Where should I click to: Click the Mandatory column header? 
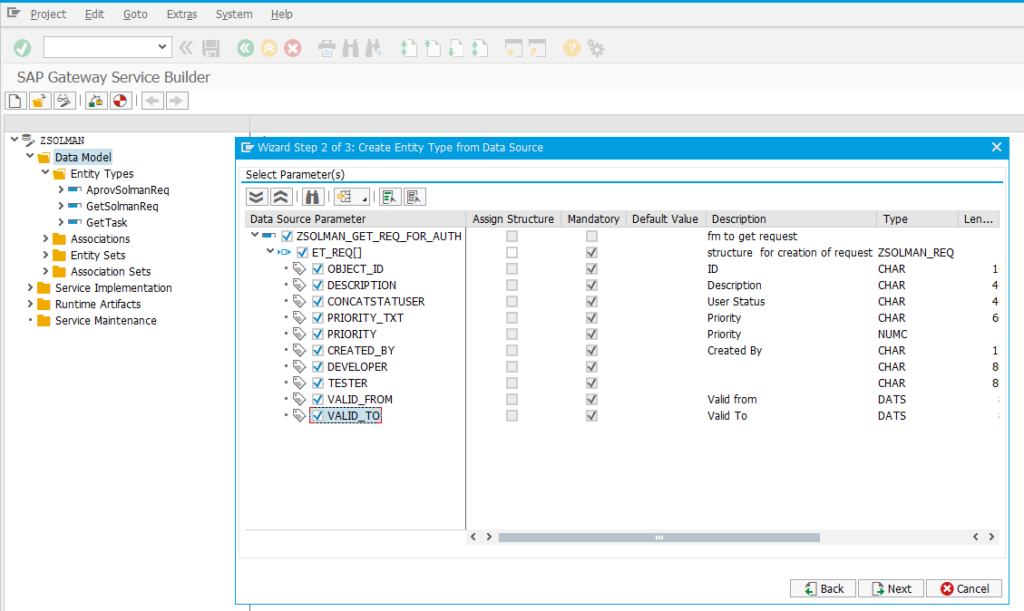tap(593, 219)
